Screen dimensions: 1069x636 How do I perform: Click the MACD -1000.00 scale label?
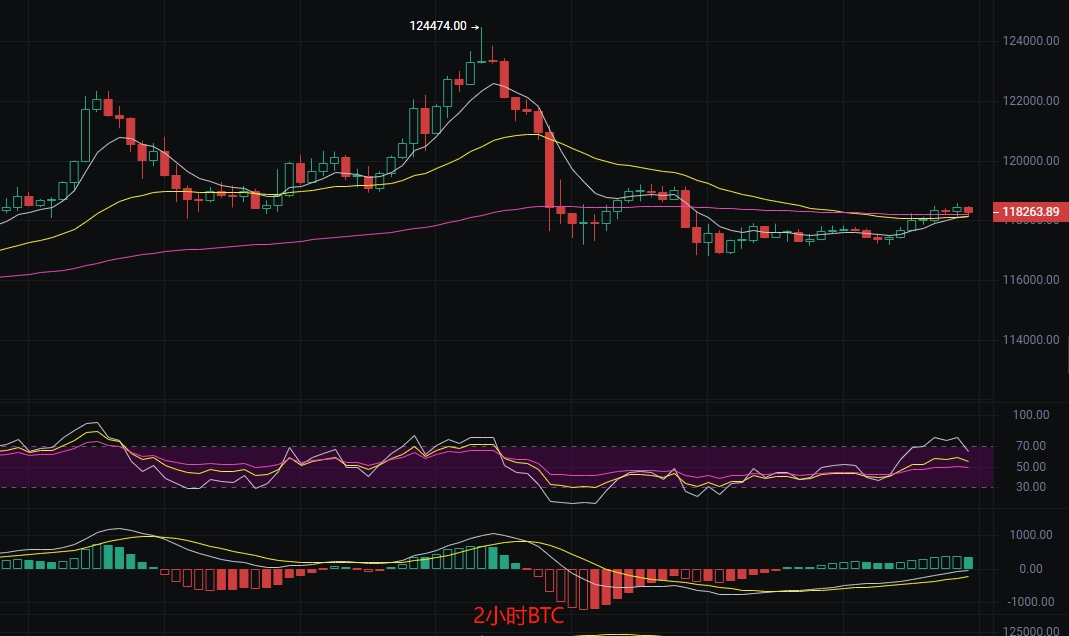coord(1031,602)
